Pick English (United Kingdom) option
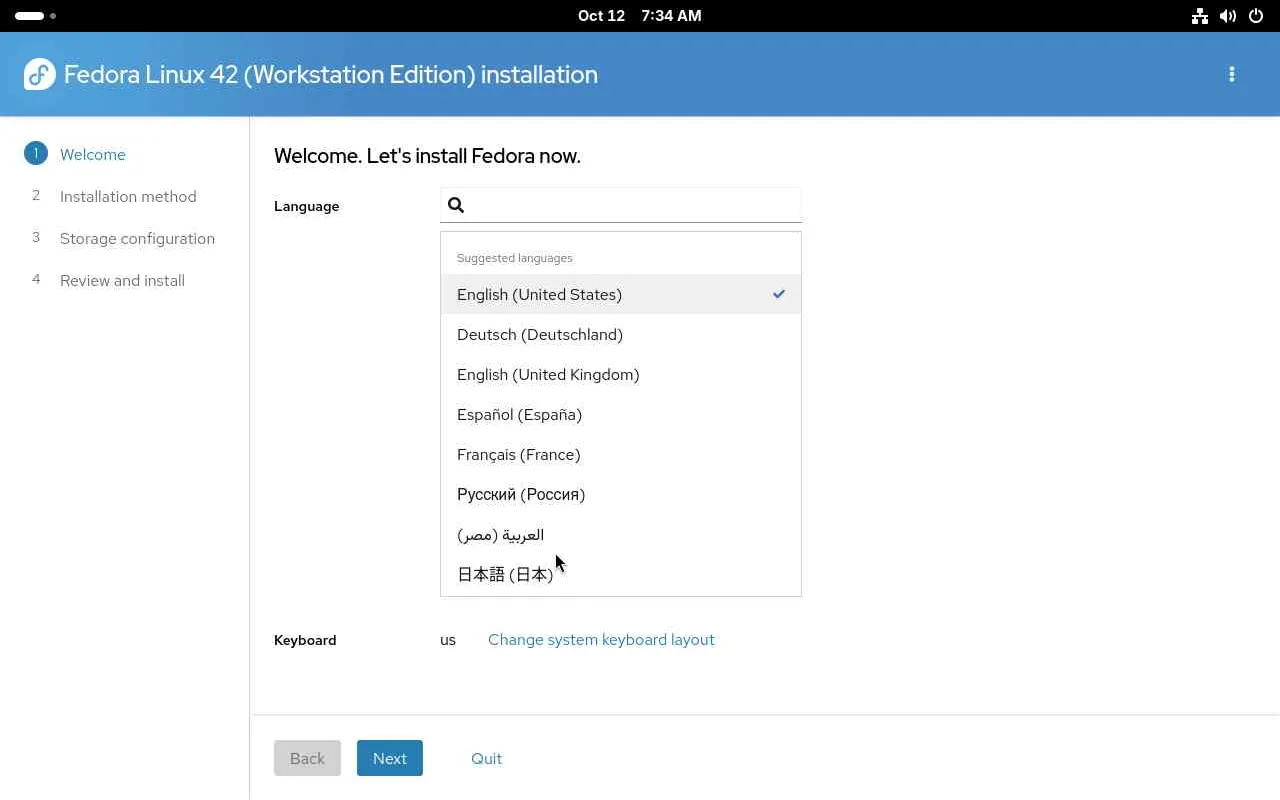 coord(548,374)
